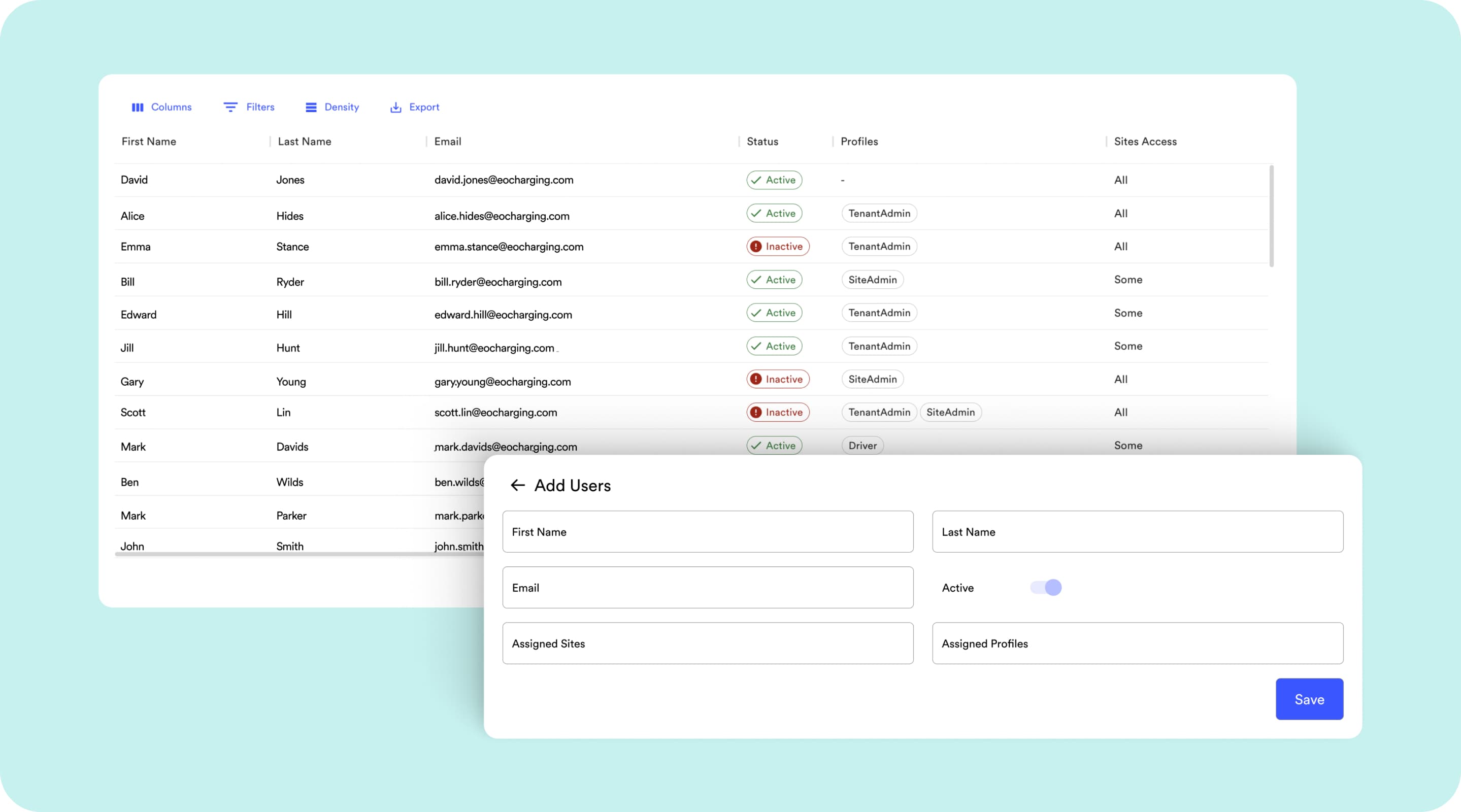Screen dimensions: 1461x812
Task: Click the Save button
Action: point(1310,699)
